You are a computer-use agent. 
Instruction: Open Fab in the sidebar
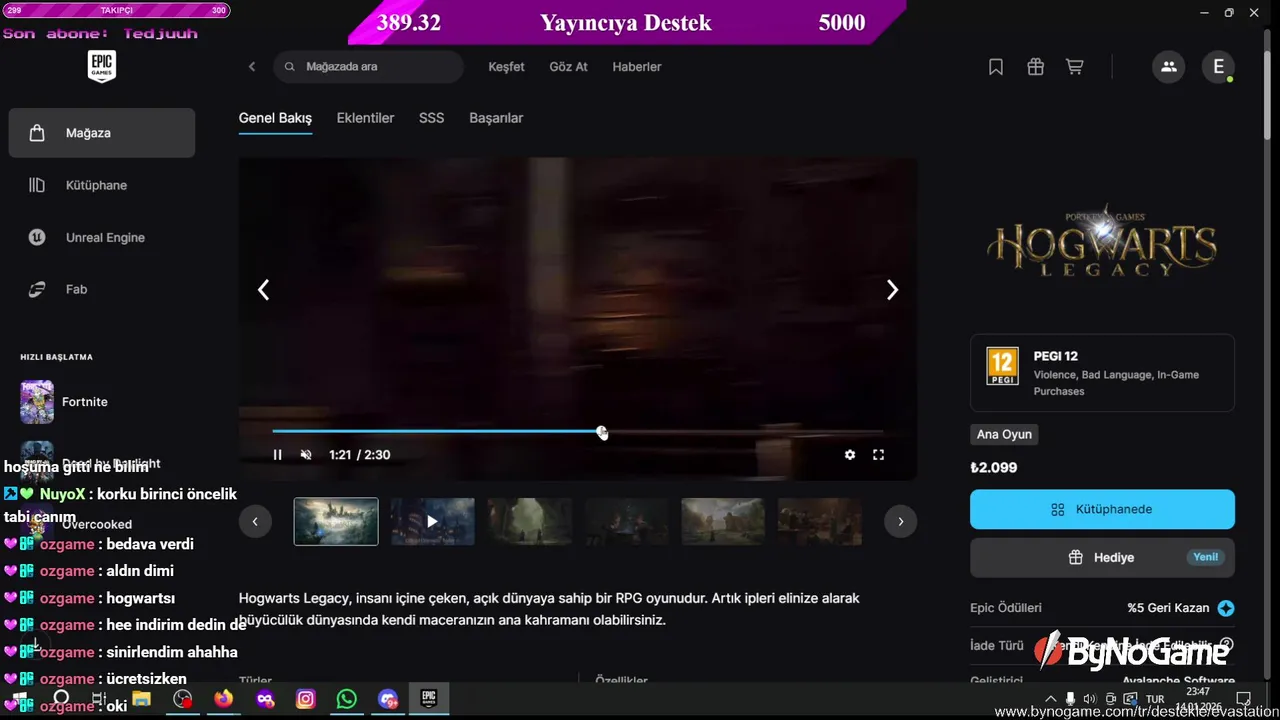[101, 289]
